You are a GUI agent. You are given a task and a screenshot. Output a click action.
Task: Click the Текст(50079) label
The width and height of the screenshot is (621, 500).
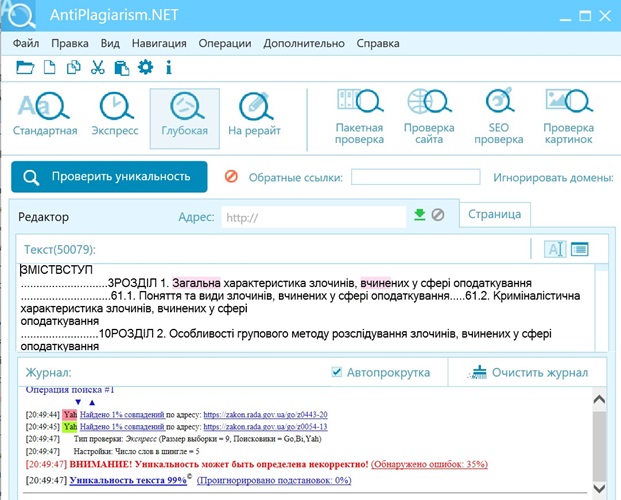(x=60, y=249)
